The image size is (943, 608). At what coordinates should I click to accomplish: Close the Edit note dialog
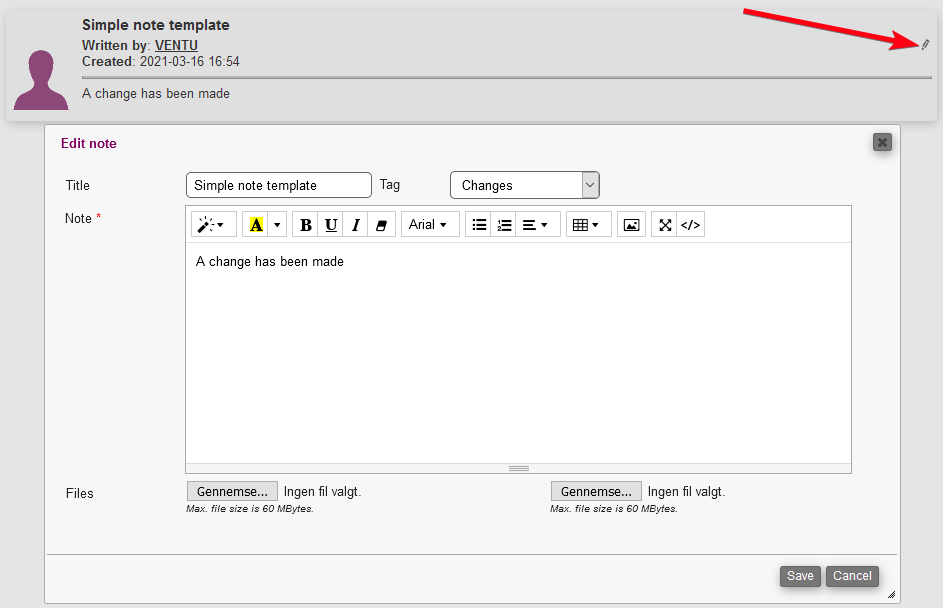pyautogui.click(x=882, y=142)
